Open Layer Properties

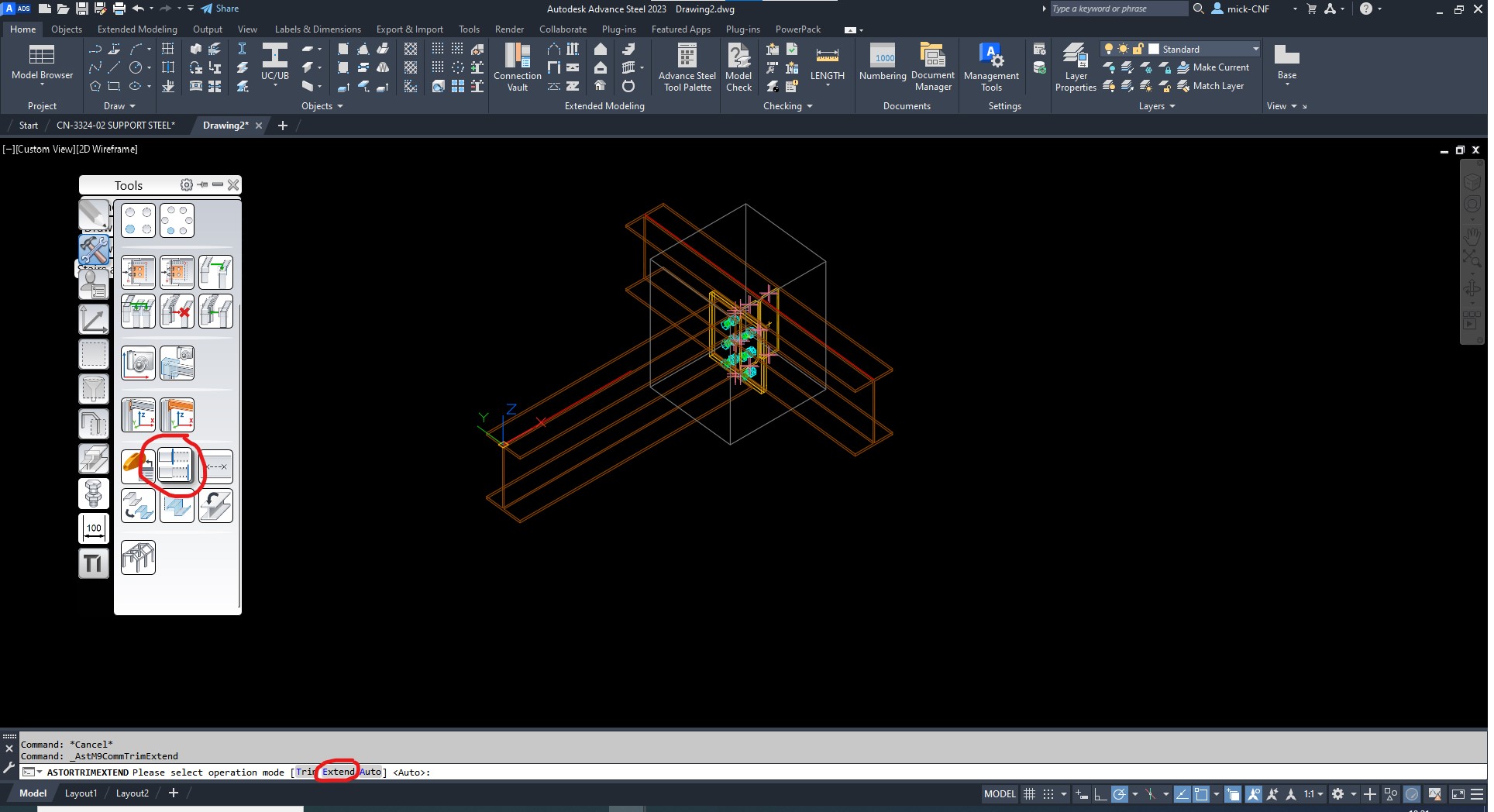tap(1075, 66)
